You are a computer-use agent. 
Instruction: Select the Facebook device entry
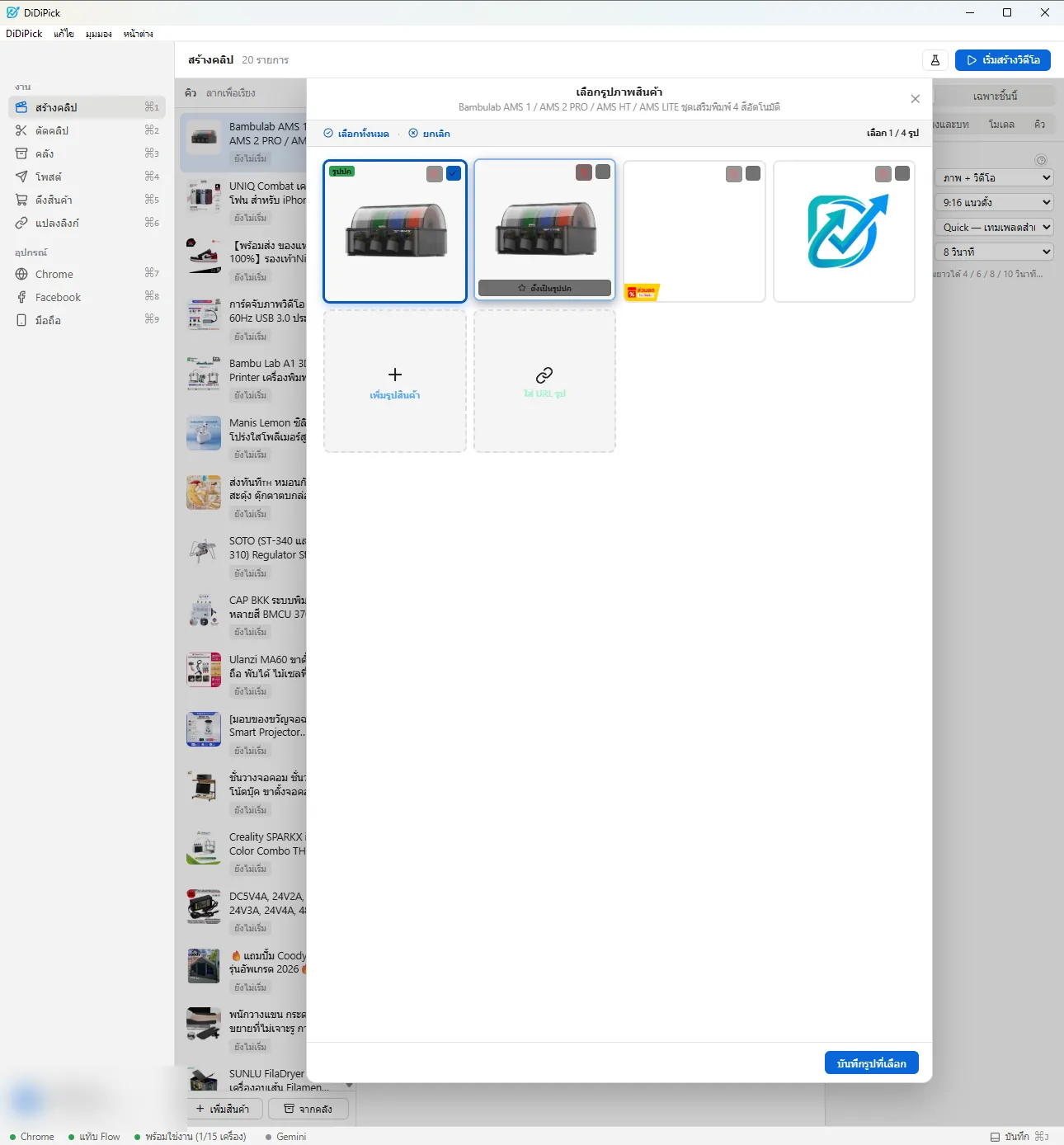pos(87,297)
